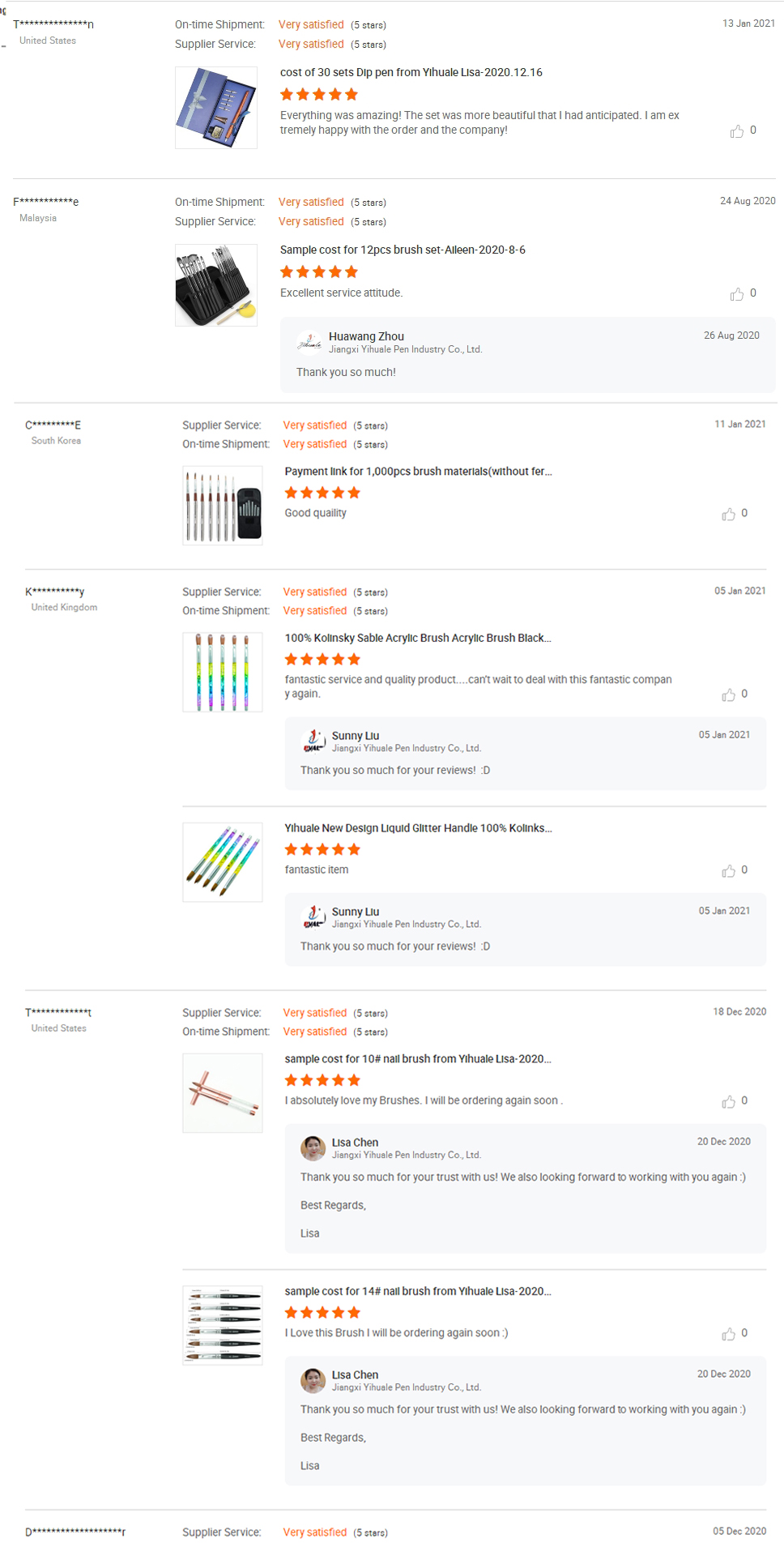The height and width of the screenshot is (1543, 784).
Task: Like the Dip pen set review
Action: (737, 131)
